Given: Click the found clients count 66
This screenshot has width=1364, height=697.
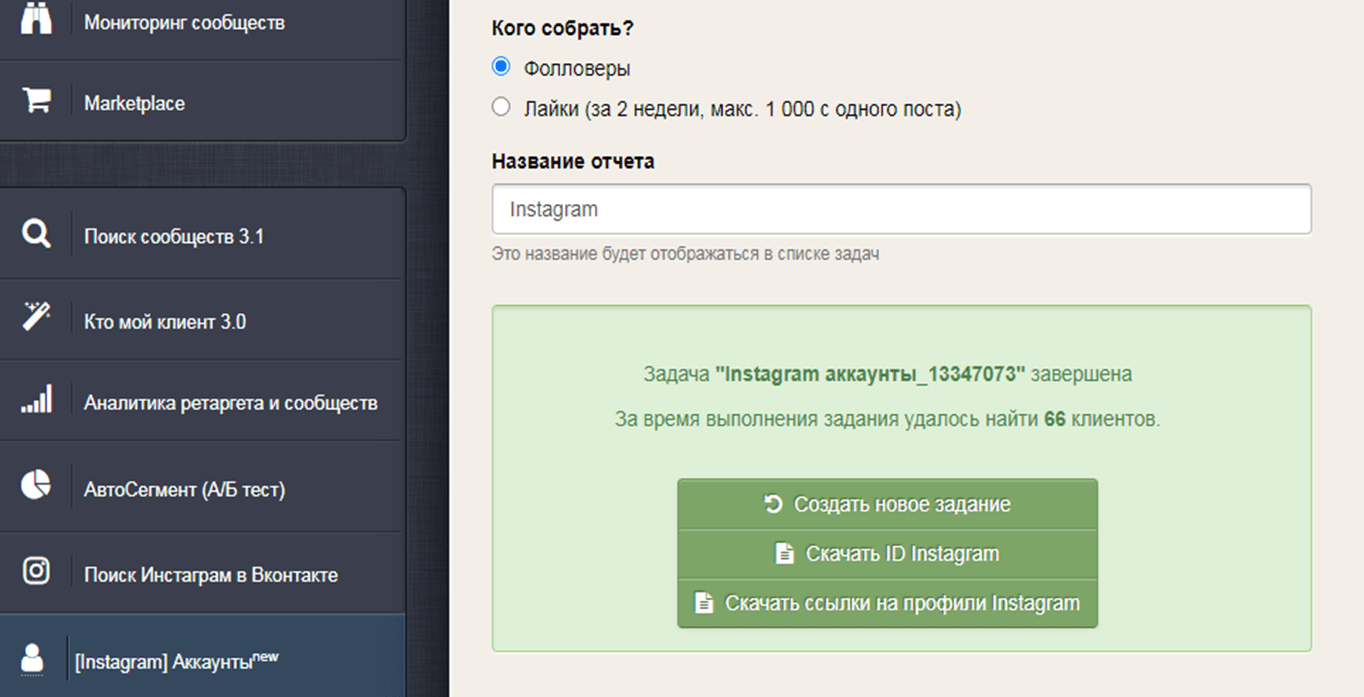Looking at the screenshot, I should point(1055,419).
